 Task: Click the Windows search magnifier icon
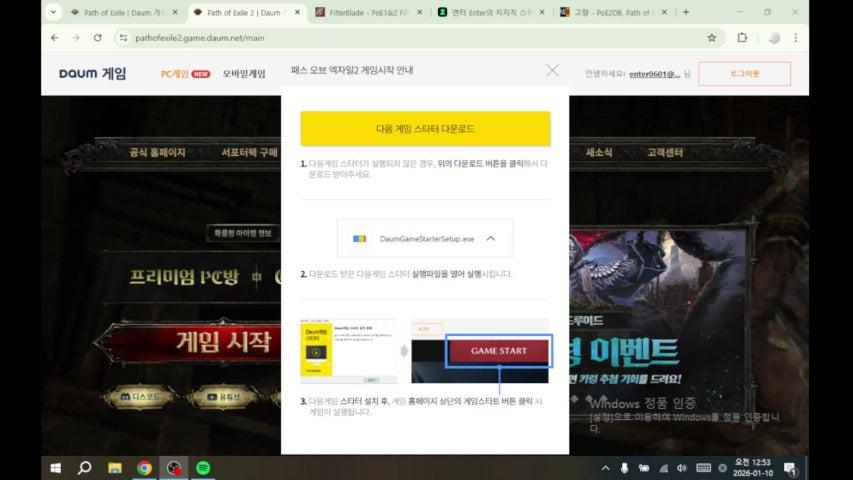[x=84, y=467]
